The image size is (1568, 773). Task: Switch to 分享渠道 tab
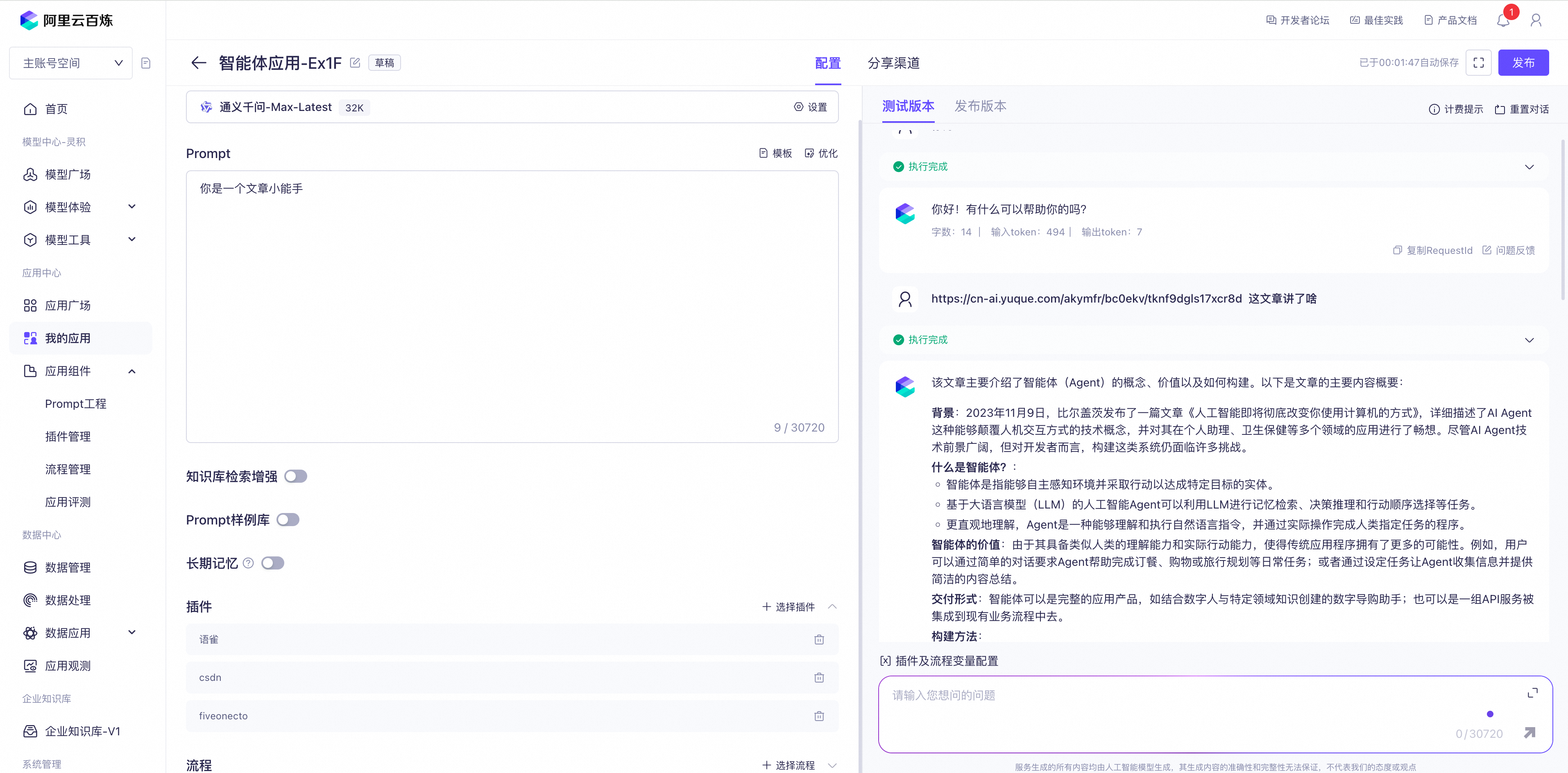[x=893, y=63]
